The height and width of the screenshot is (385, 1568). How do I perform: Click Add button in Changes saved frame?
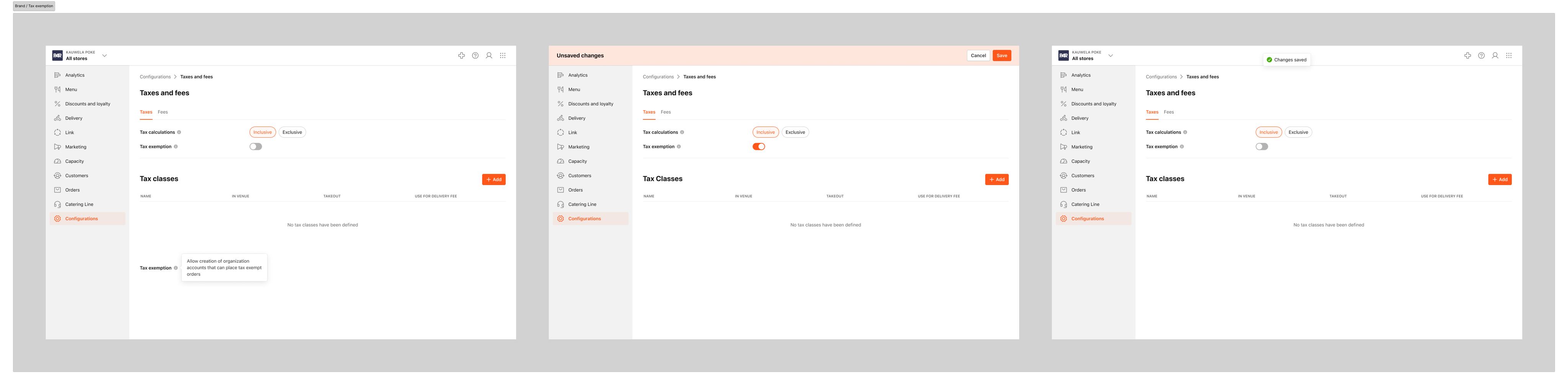click(1500, 179)
